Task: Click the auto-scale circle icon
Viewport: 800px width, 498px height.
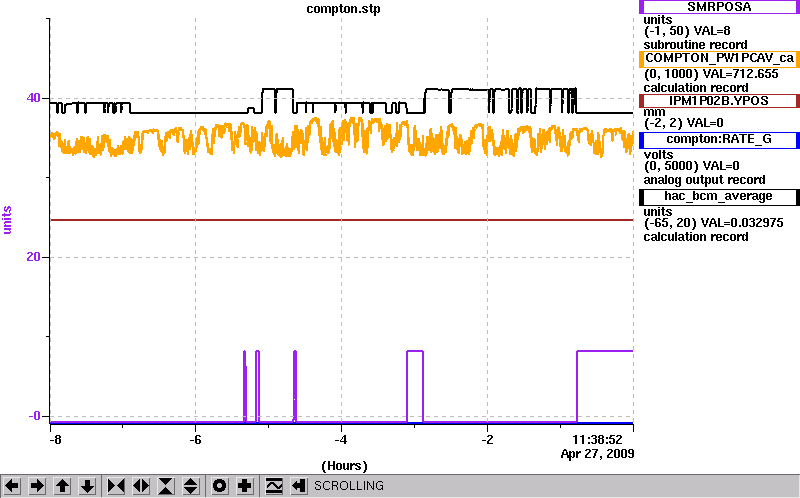Action: pyautogui.click(x=219, y=486)
